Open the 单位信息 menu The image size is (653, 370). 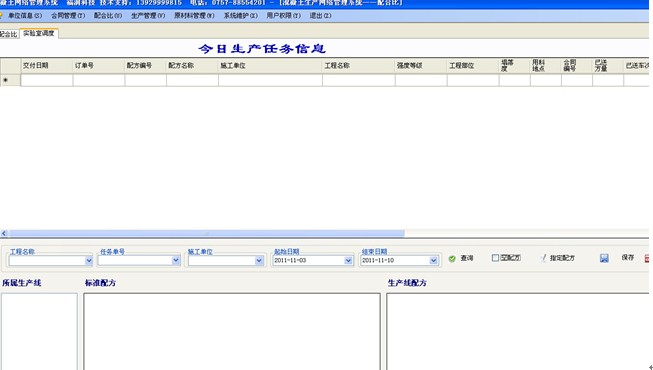pos(25,15)
